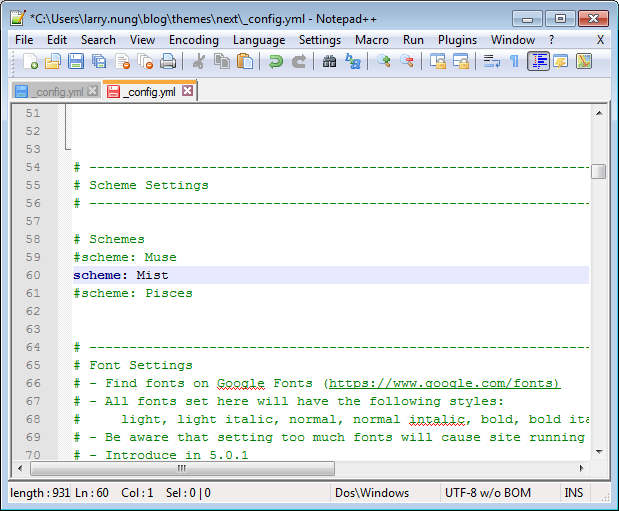Click the Dos\Windows status bar field
The image size is (619, 511).
point(372,493)
